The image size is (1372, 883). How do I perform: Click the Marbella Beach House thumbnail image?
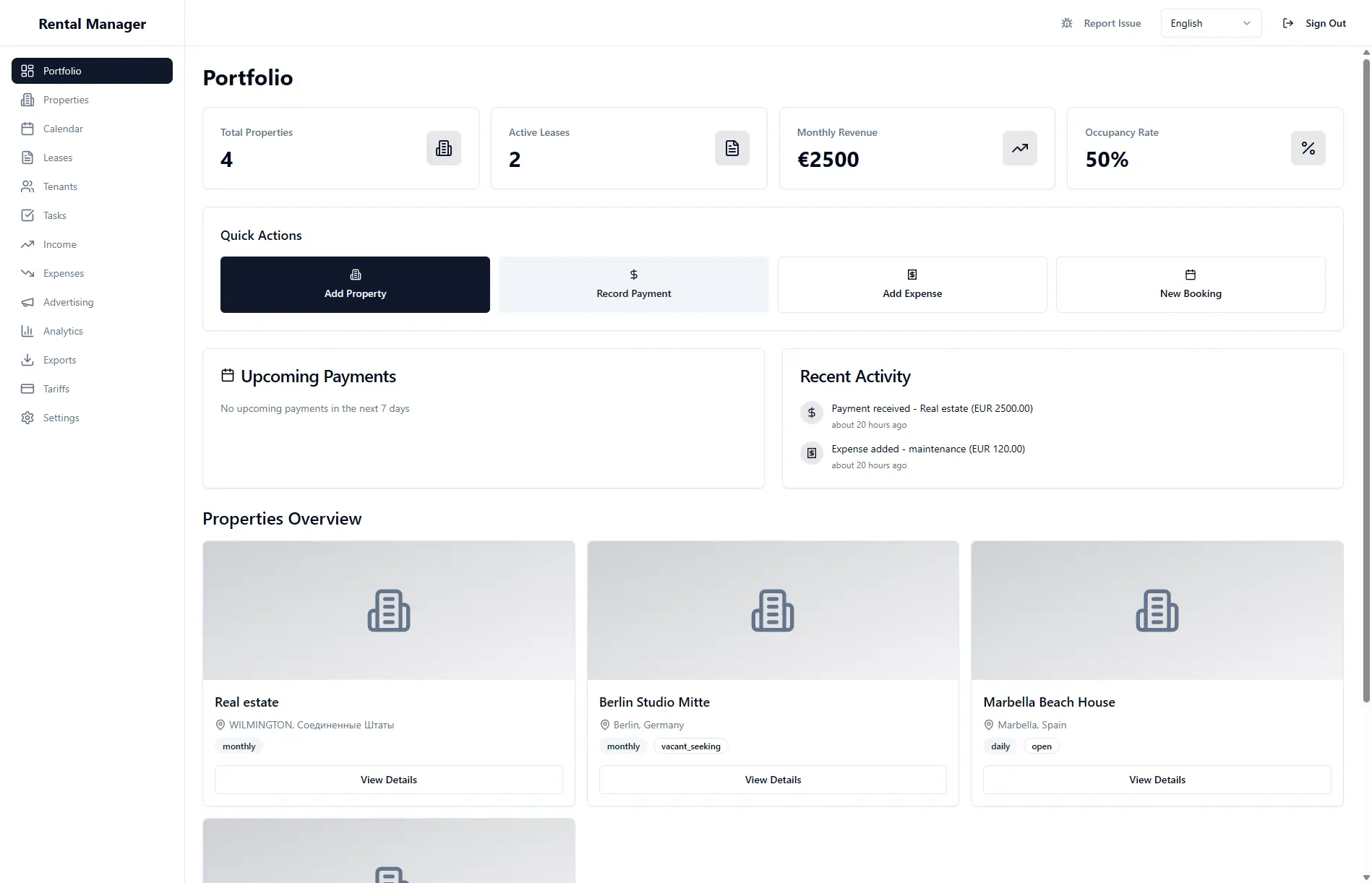point(1157,611)
